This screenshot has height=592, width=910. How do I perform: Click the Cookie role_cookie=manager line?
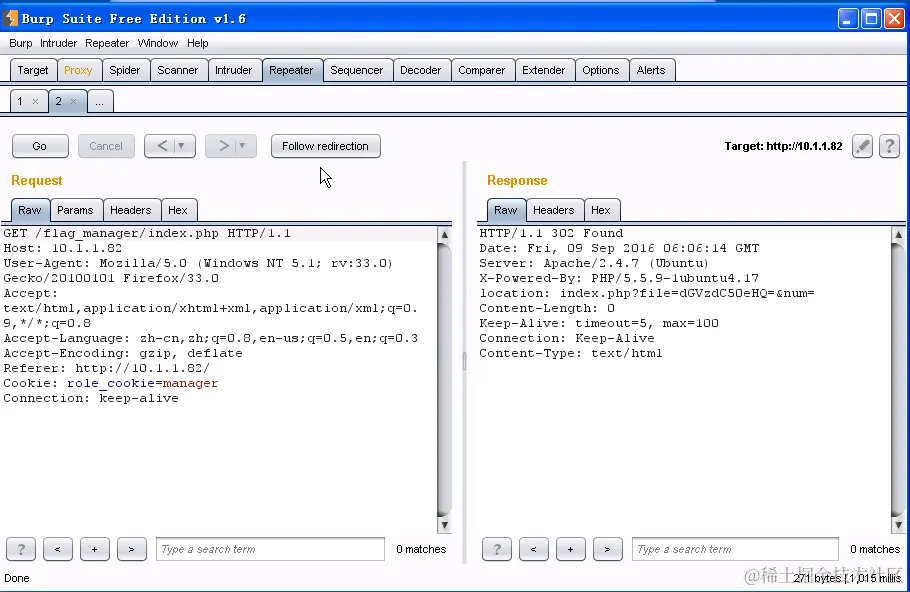(111, 383)
